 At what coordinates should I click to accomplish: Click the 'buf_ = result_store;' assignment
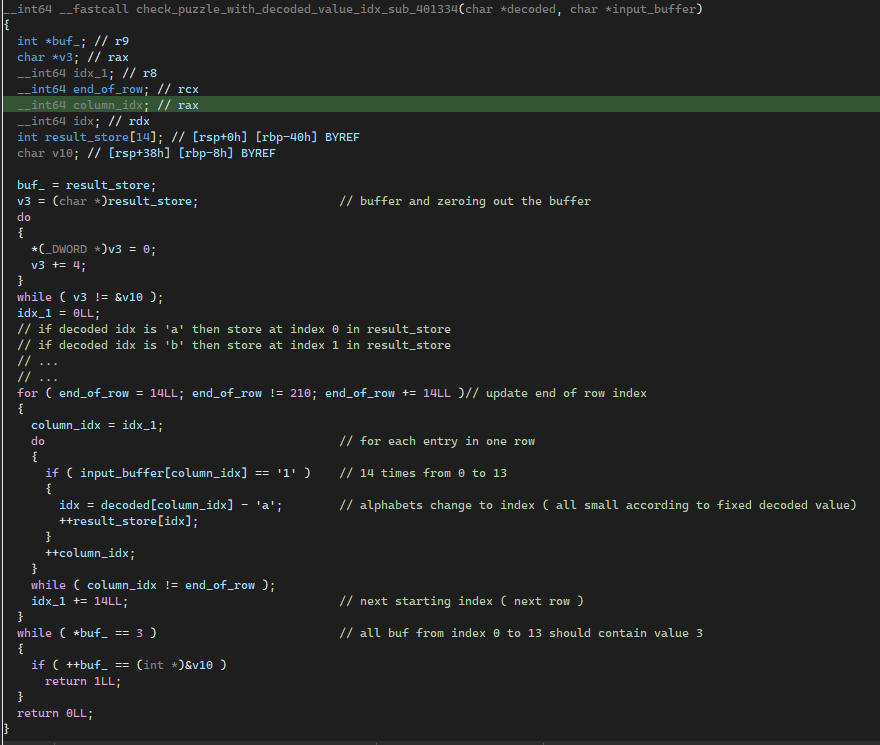tap(86, 185)
